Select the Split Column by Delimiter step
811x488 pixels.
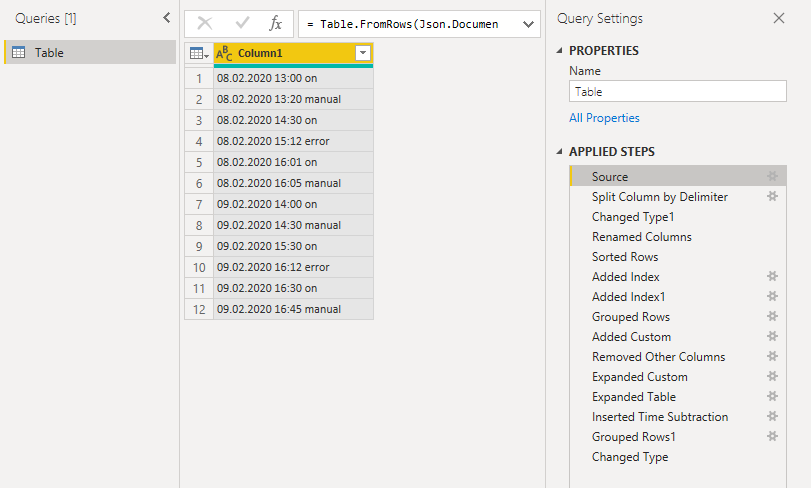(678, 196)
